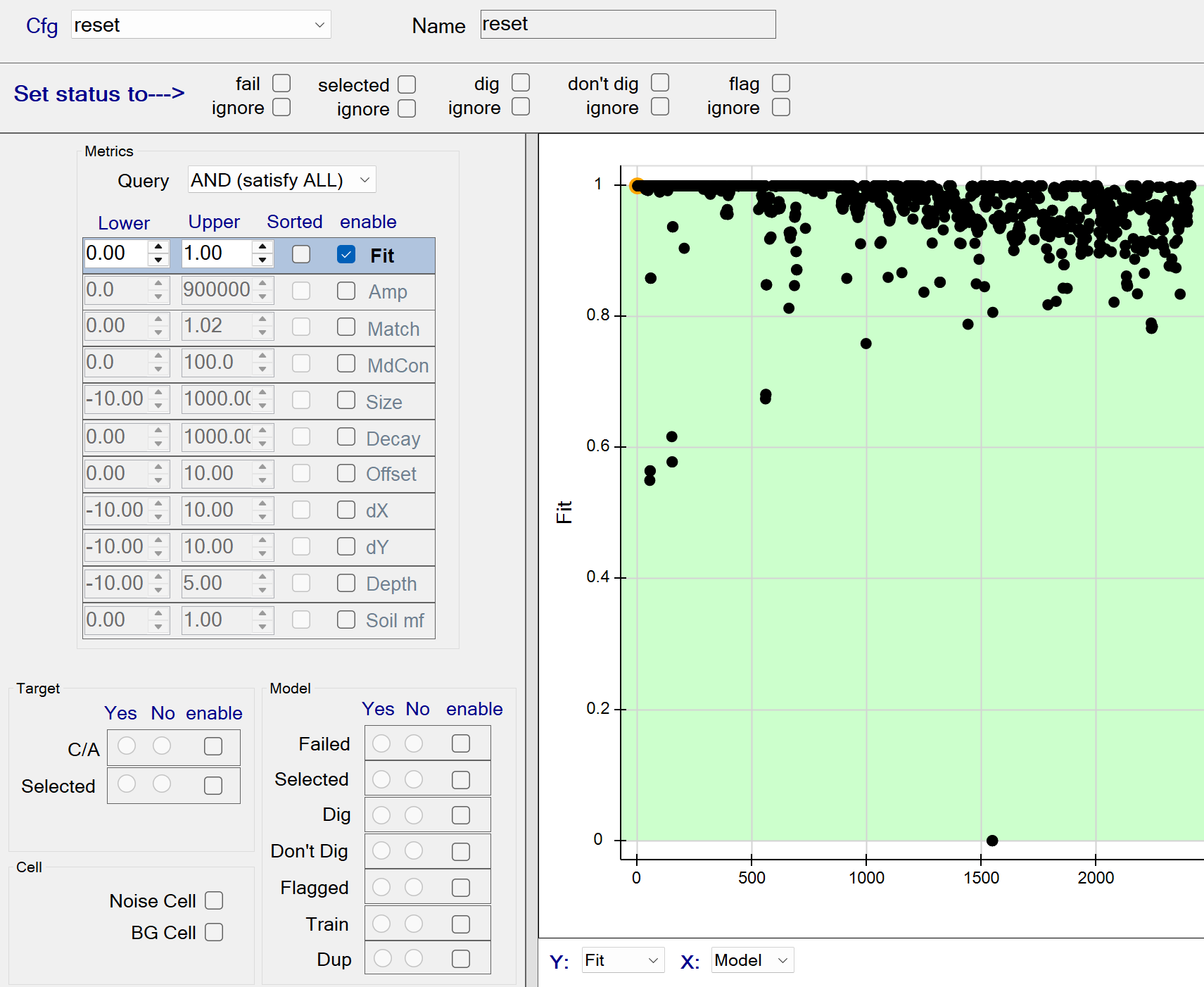Decrement the Fit upper bound spinner
This screenshot has width=1204, height=987.
point(262,260)
